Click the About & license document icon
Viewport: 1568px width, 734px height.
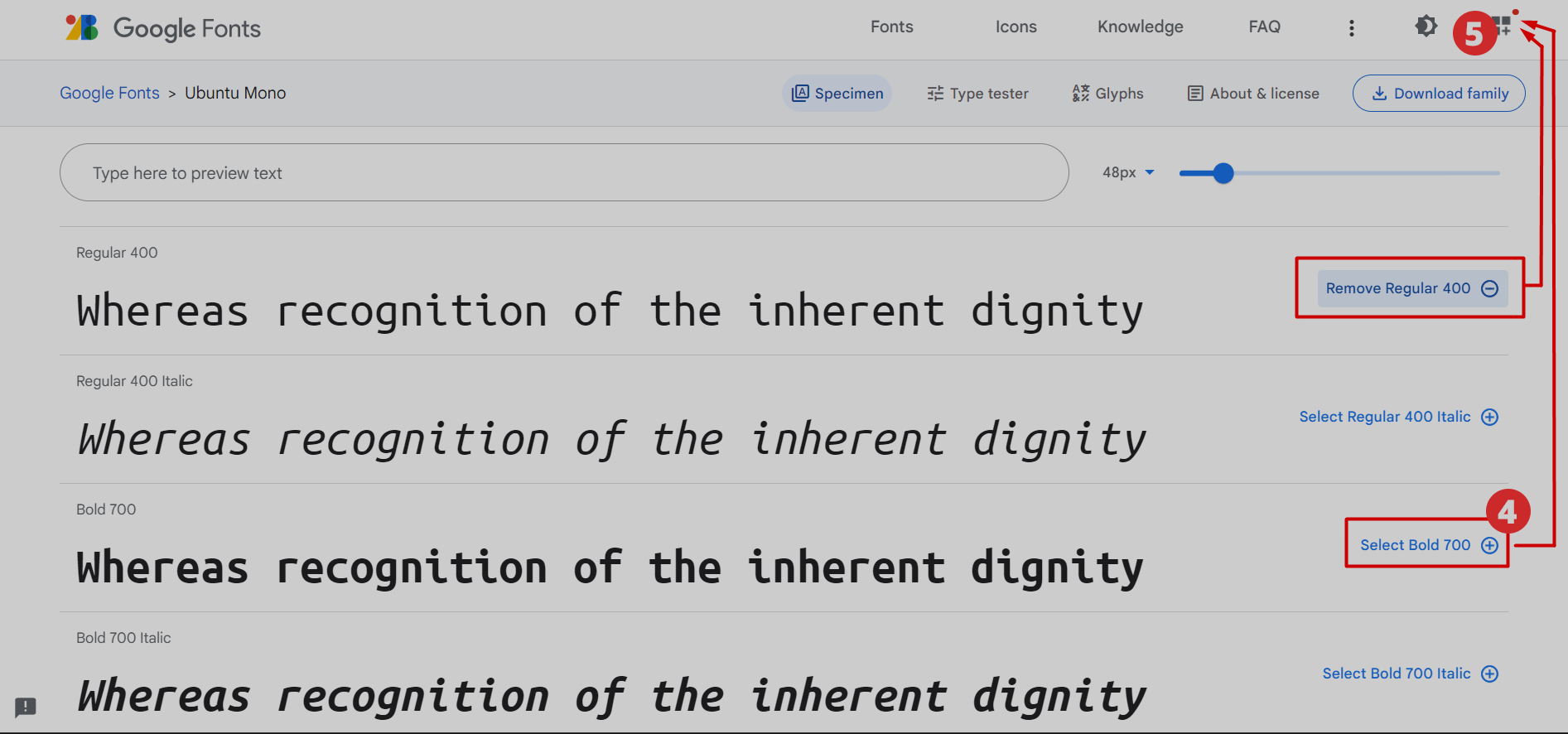click(x=1195, y=94)
